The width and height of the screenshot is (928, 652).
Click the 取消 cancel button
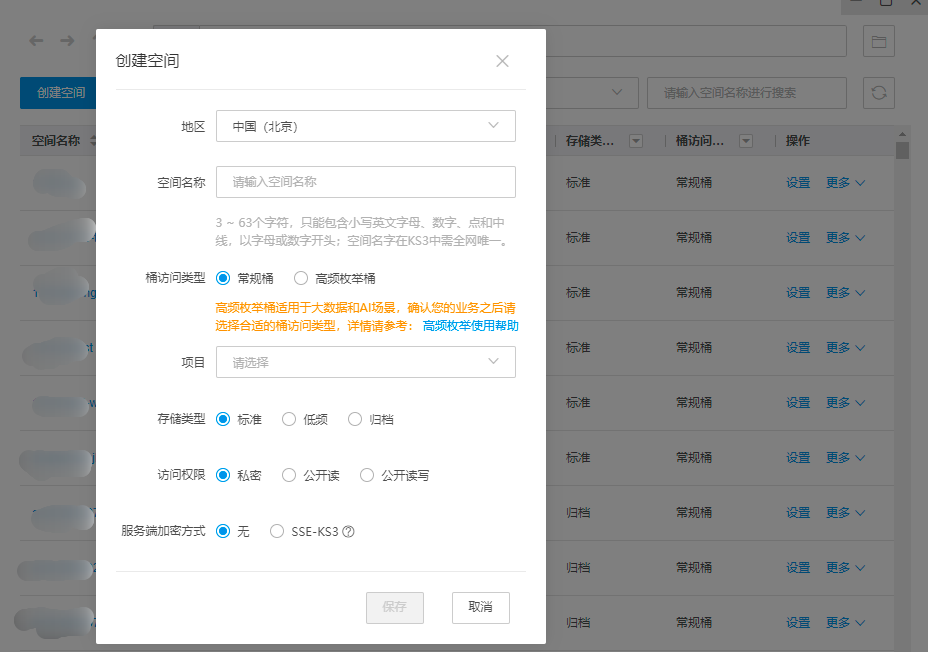pos(481,607)
